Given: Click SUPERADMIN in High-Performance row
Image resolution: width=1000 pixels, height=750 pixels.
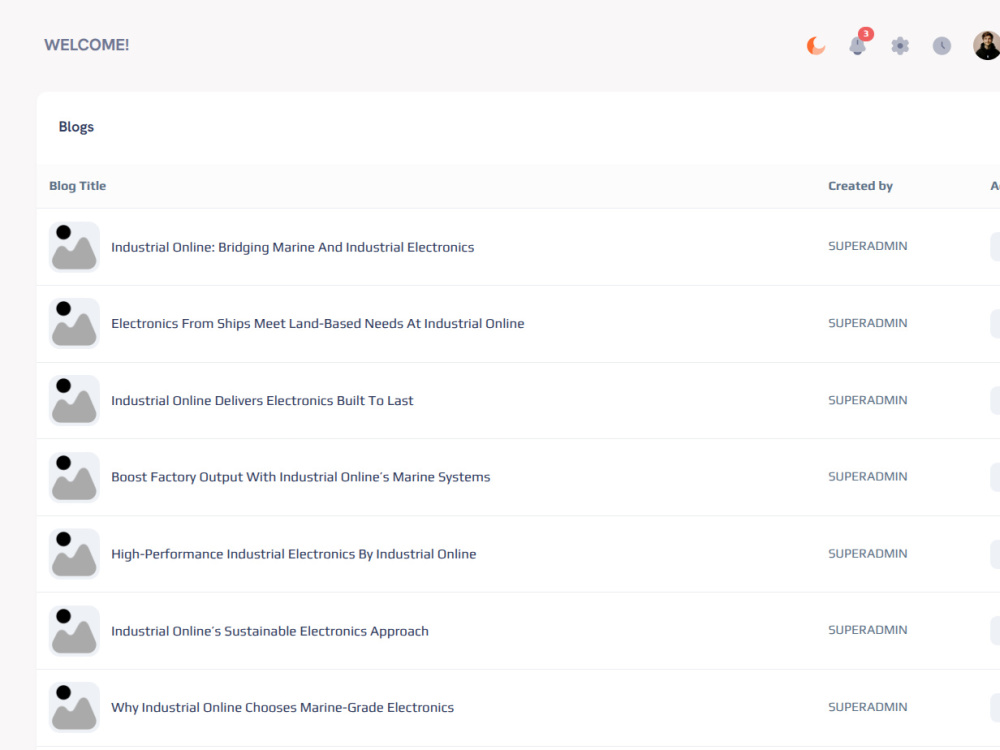Looking at the screenshot, I should (x=867, y=554).
